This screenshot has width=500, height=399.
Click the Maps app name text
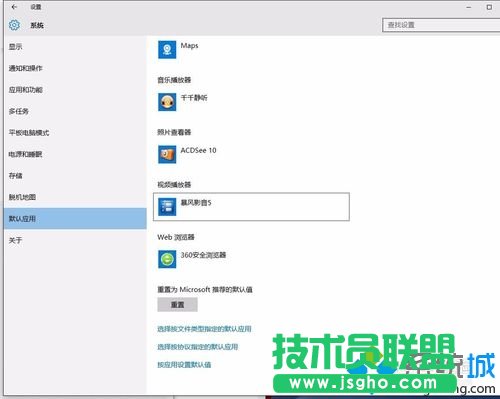click(189, 46)
